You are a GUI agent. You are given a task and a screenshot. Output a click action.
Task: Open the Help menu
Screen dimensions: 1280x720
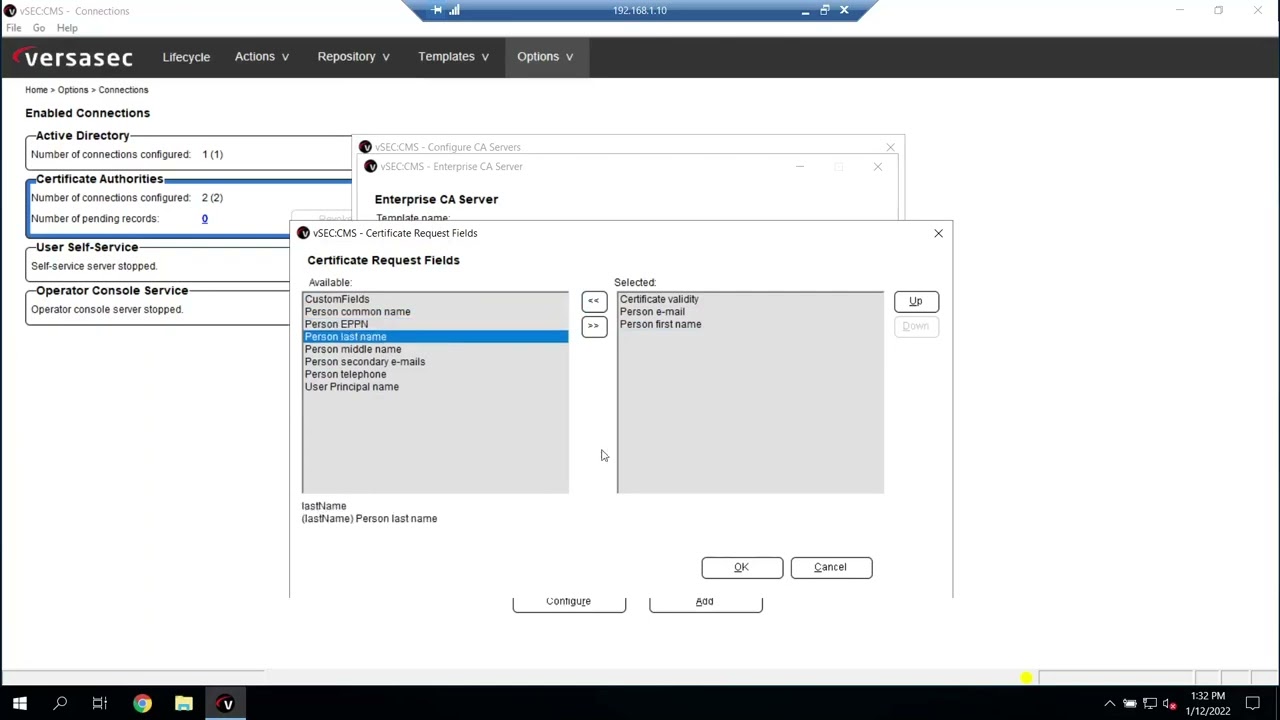(67, 28)
